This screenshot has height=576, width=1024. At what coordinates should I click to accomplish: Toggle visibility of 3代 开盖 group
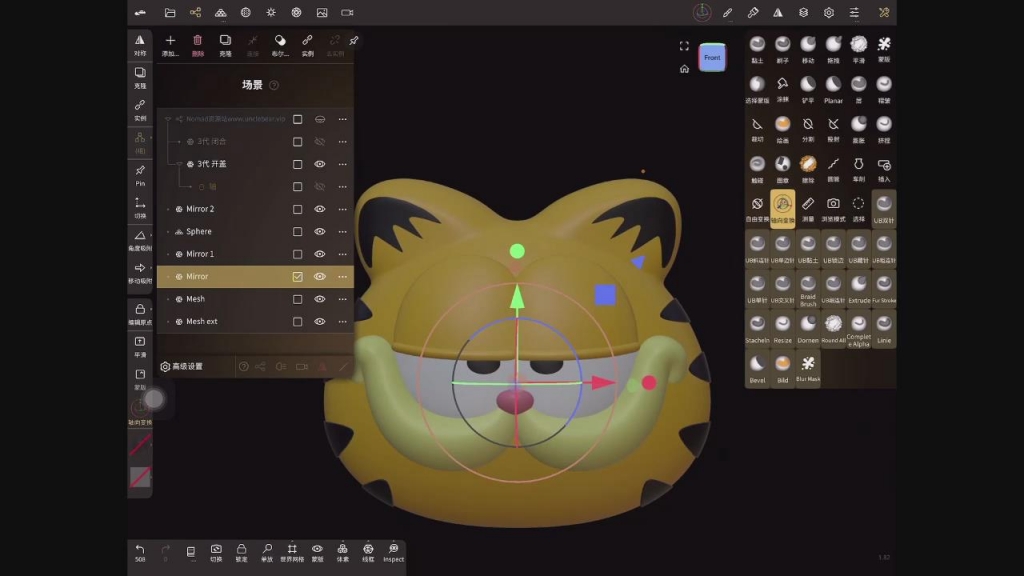(x=319, y=164)
